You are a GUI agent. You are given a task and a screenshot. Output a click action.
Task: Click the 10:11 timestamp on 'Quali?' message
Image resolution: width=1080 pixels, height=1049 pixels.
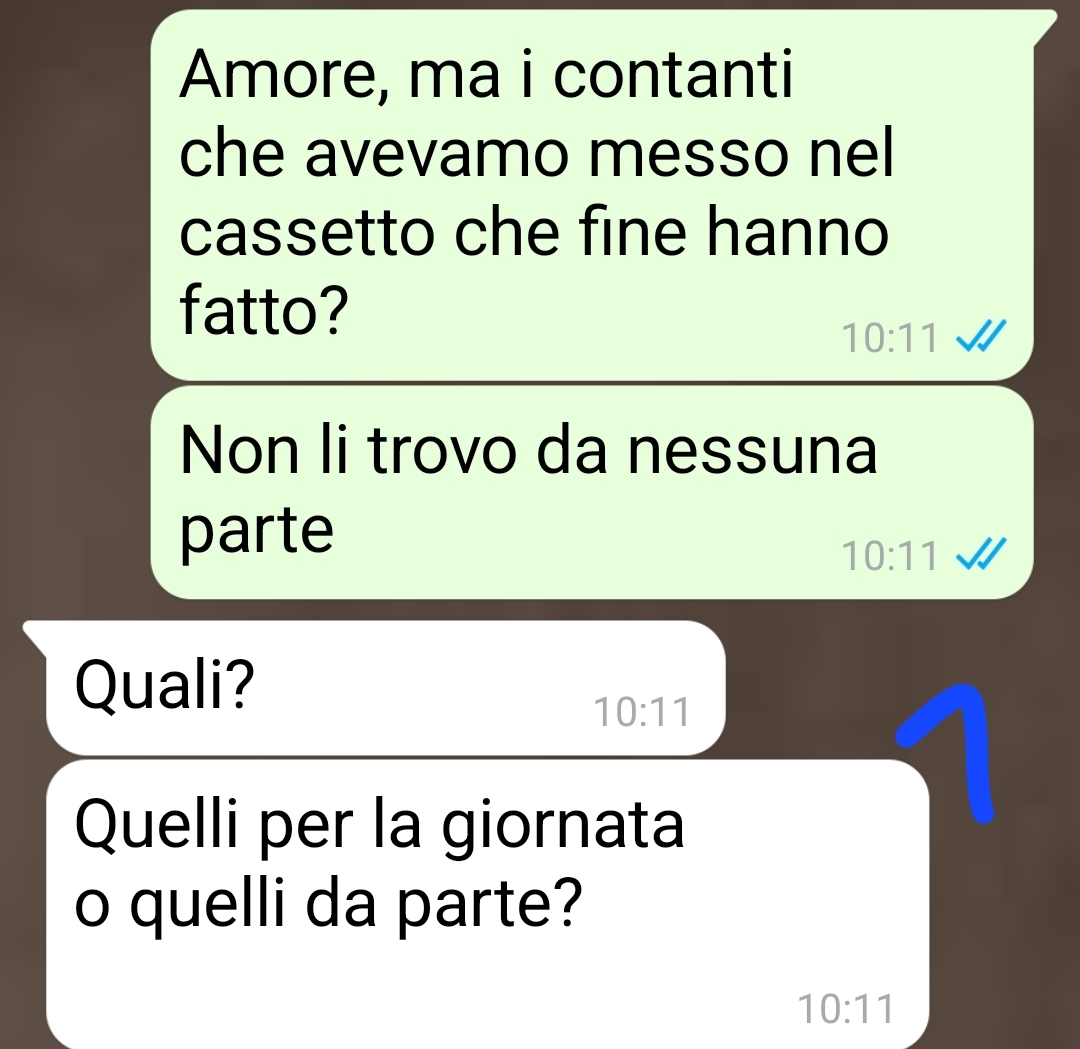(641, 712)
